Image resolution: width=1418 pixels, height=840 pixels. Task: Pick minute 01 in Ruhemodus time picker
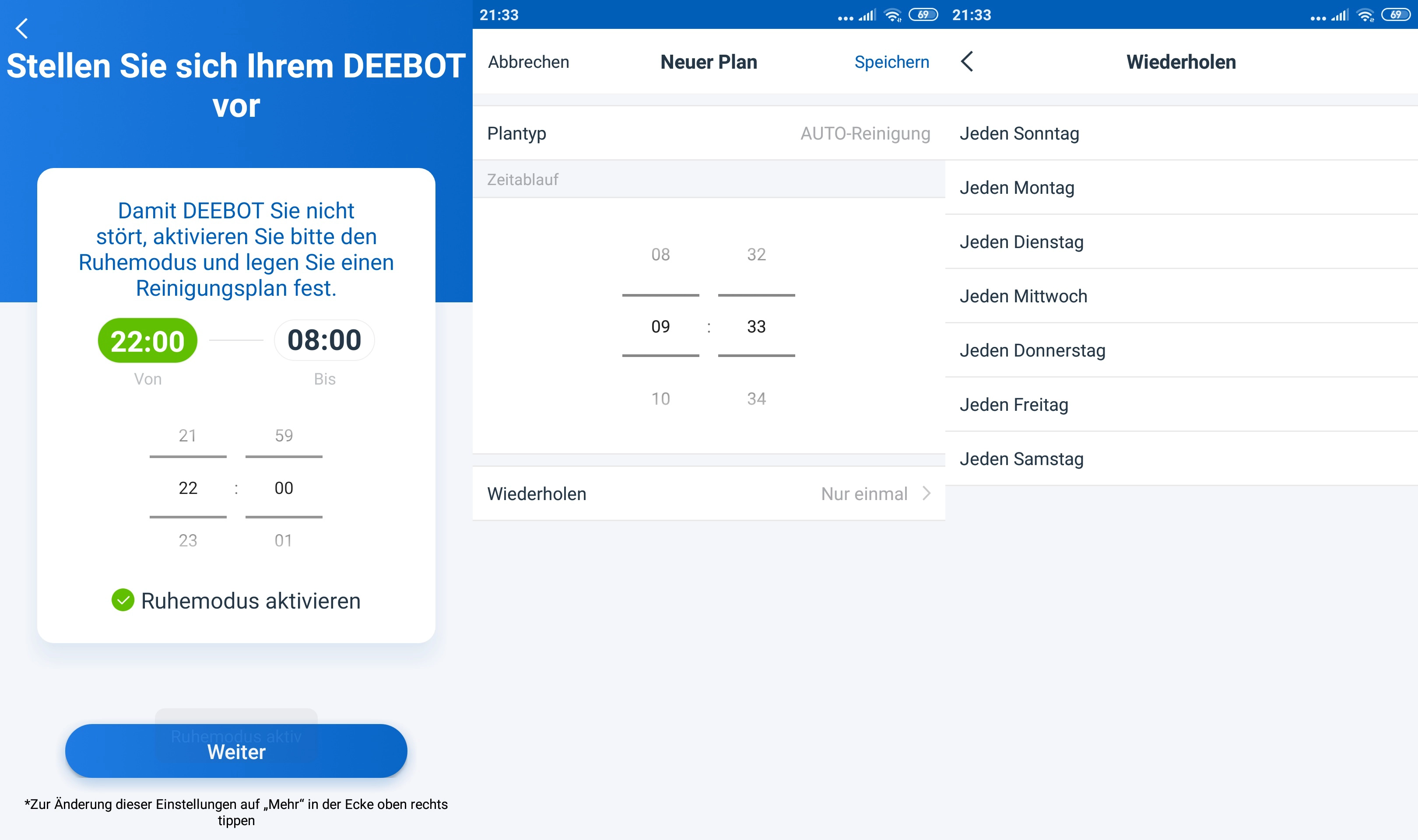(x=284, y=541)
